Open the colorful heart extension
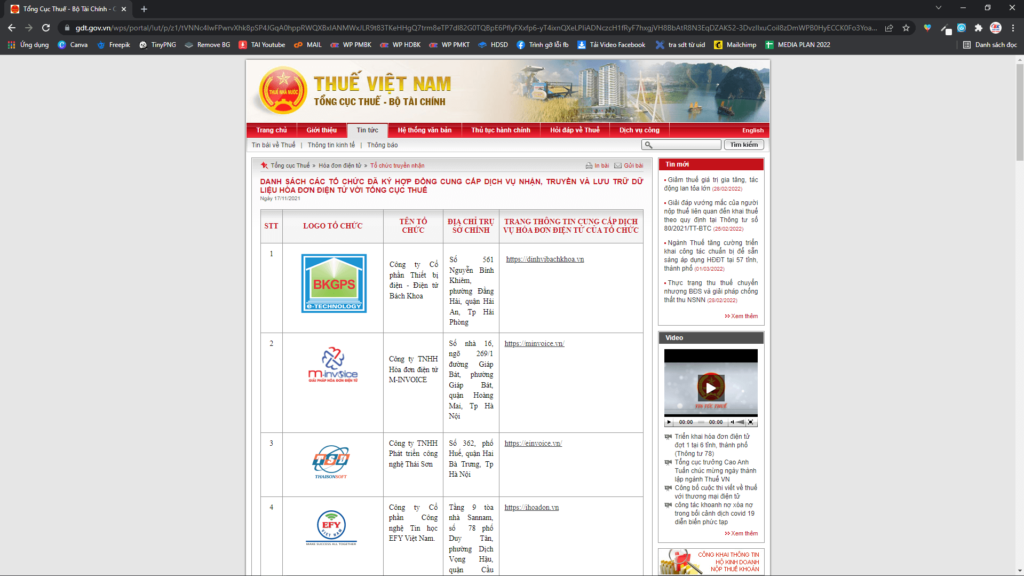The width and height of the screenshot is (1024, 576). (927, 28)
